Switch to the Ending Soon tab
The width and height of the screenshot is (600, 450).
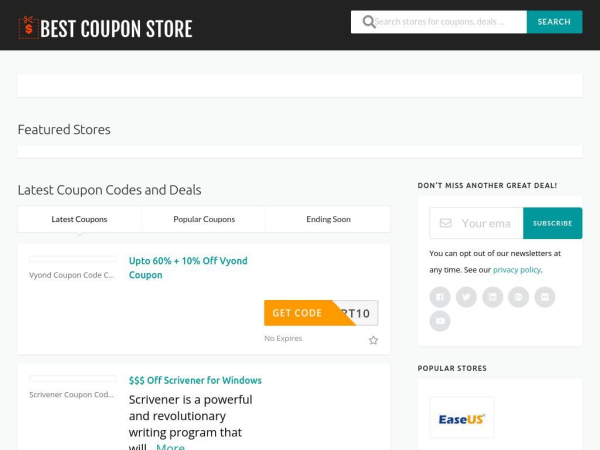click(x=328, y=219)
